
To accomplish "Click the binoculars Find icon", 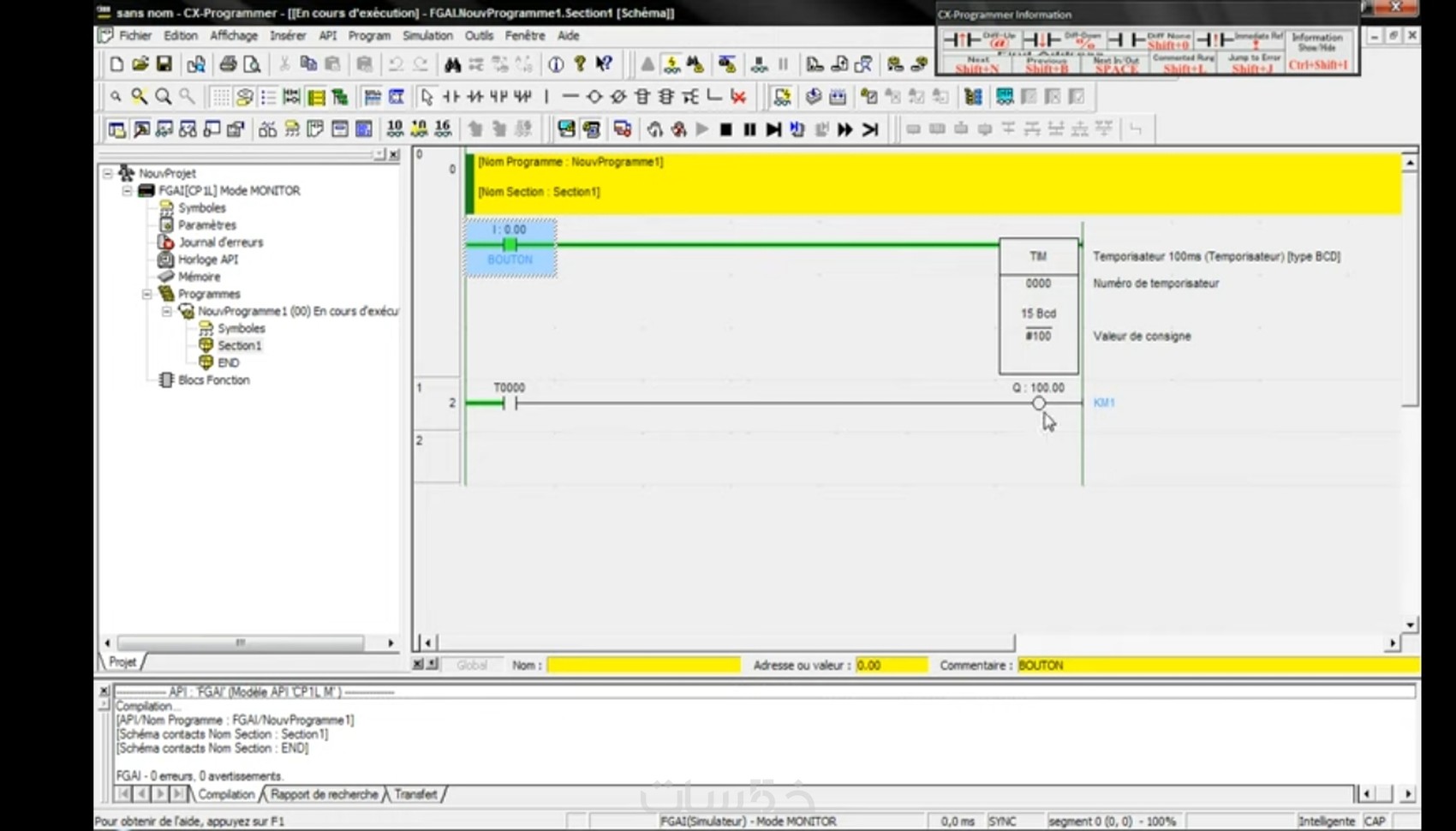I will (452, 64).
